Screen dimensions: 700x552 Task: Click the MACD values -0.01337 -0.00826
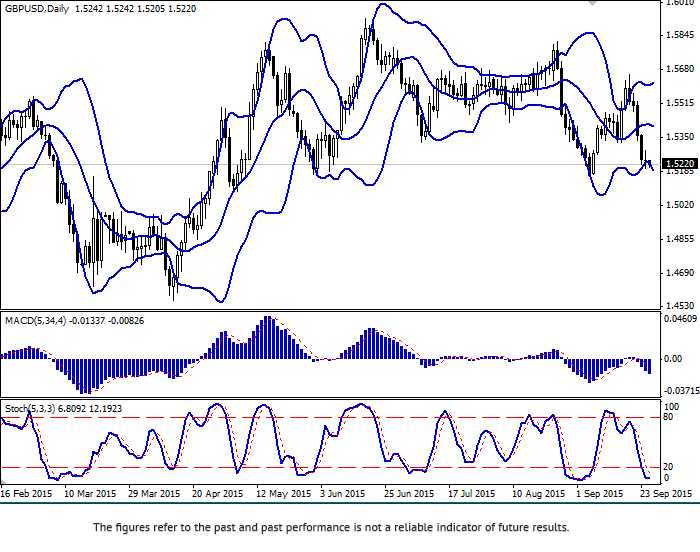pos(108,321)
